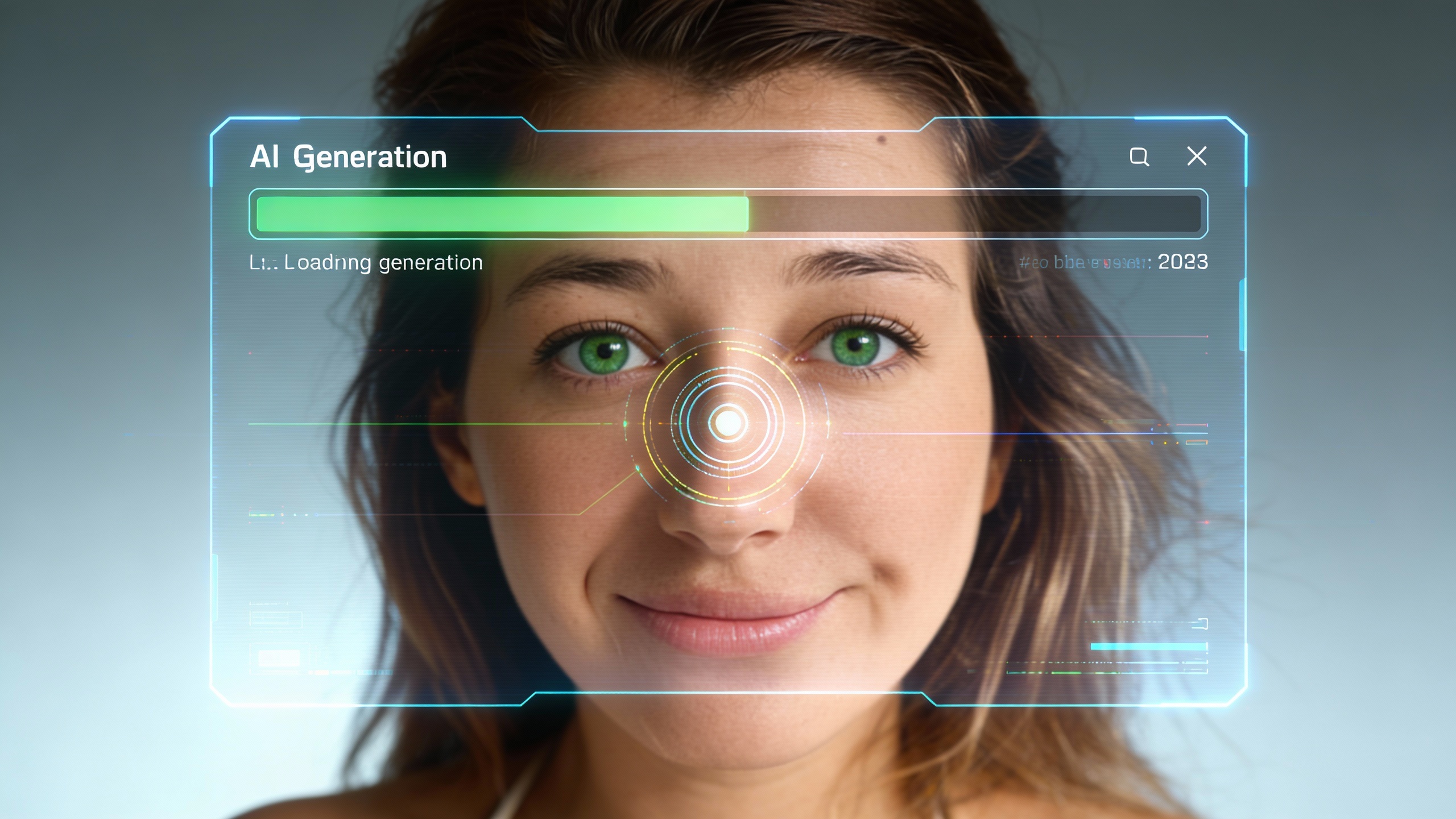
Task: Click the glowing circular target center
Action: coord(727,423)
